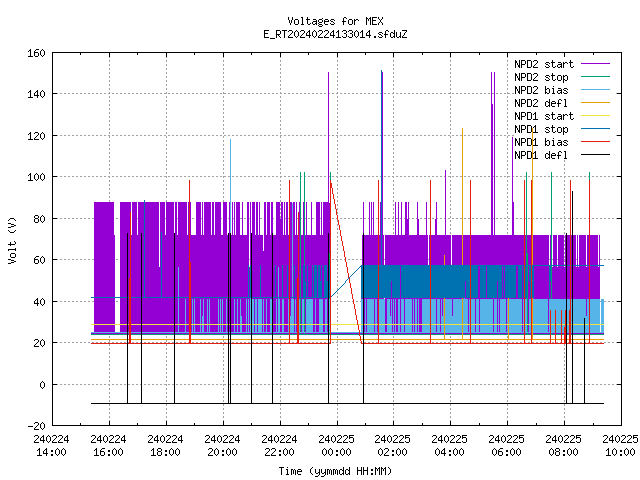The width and height of the screenshot is (640, 480).
Task: Click the y-axis label 'Volt (V)'
Action: click(13, 240)
